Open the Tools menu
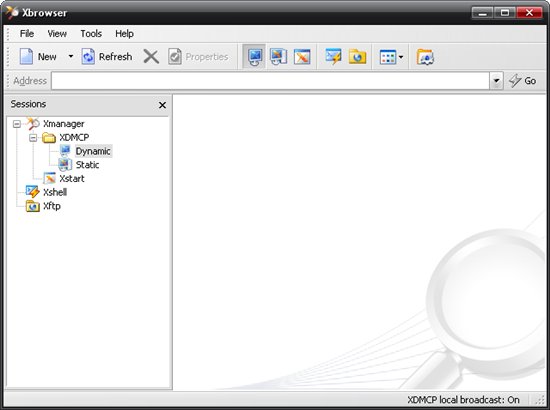This screenshot has height=410, width=550. point(91,34)
